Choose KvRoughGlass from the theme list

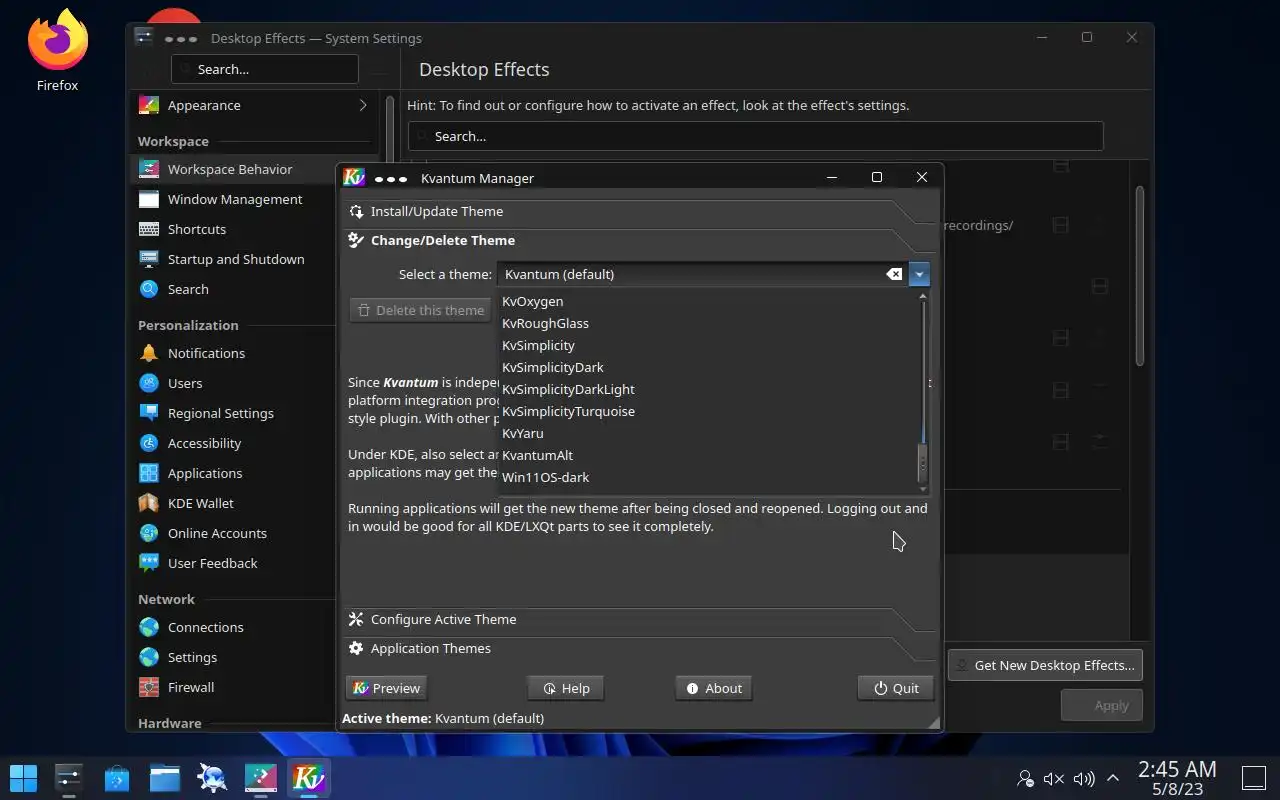click(x=708, y=323)
